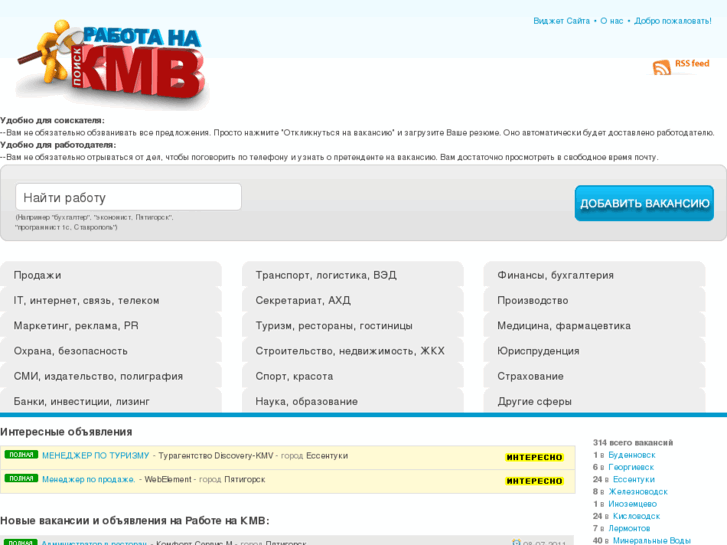Select Наука, образование category
The image size is (727, 545).
click(352, 401)
